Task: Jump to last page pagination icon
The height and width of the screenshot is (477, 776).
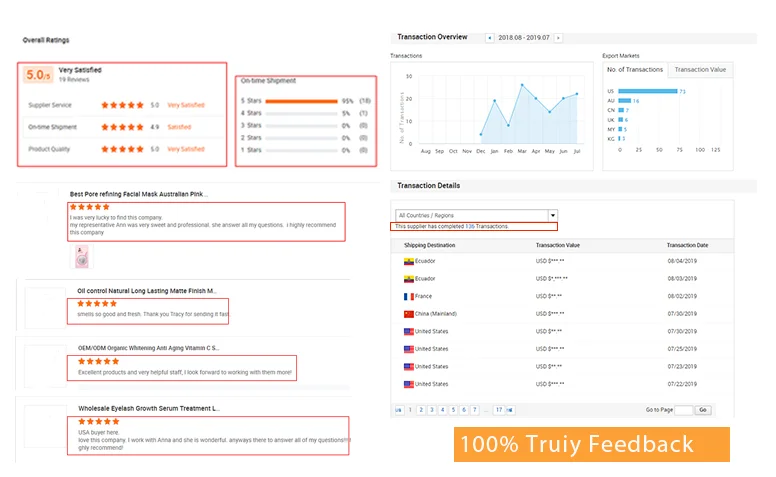Action: click(508, 410)
